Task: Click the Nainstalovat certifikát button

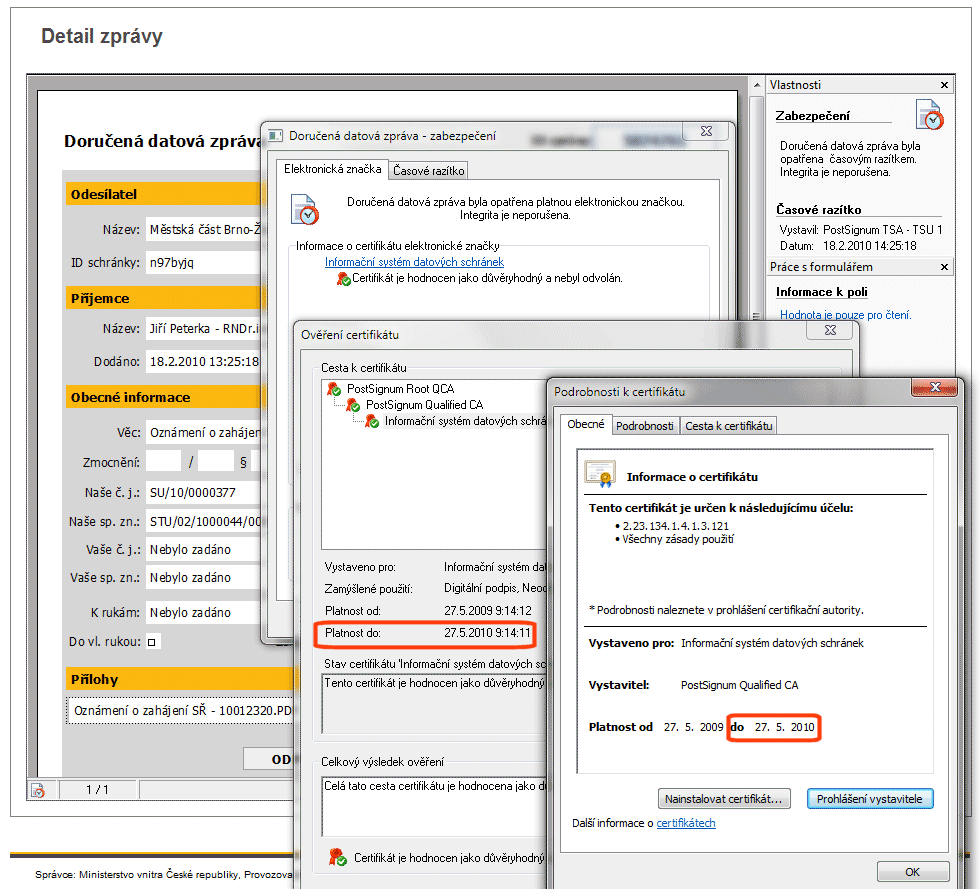Action: pyautogui.click(x=724, y=798)
